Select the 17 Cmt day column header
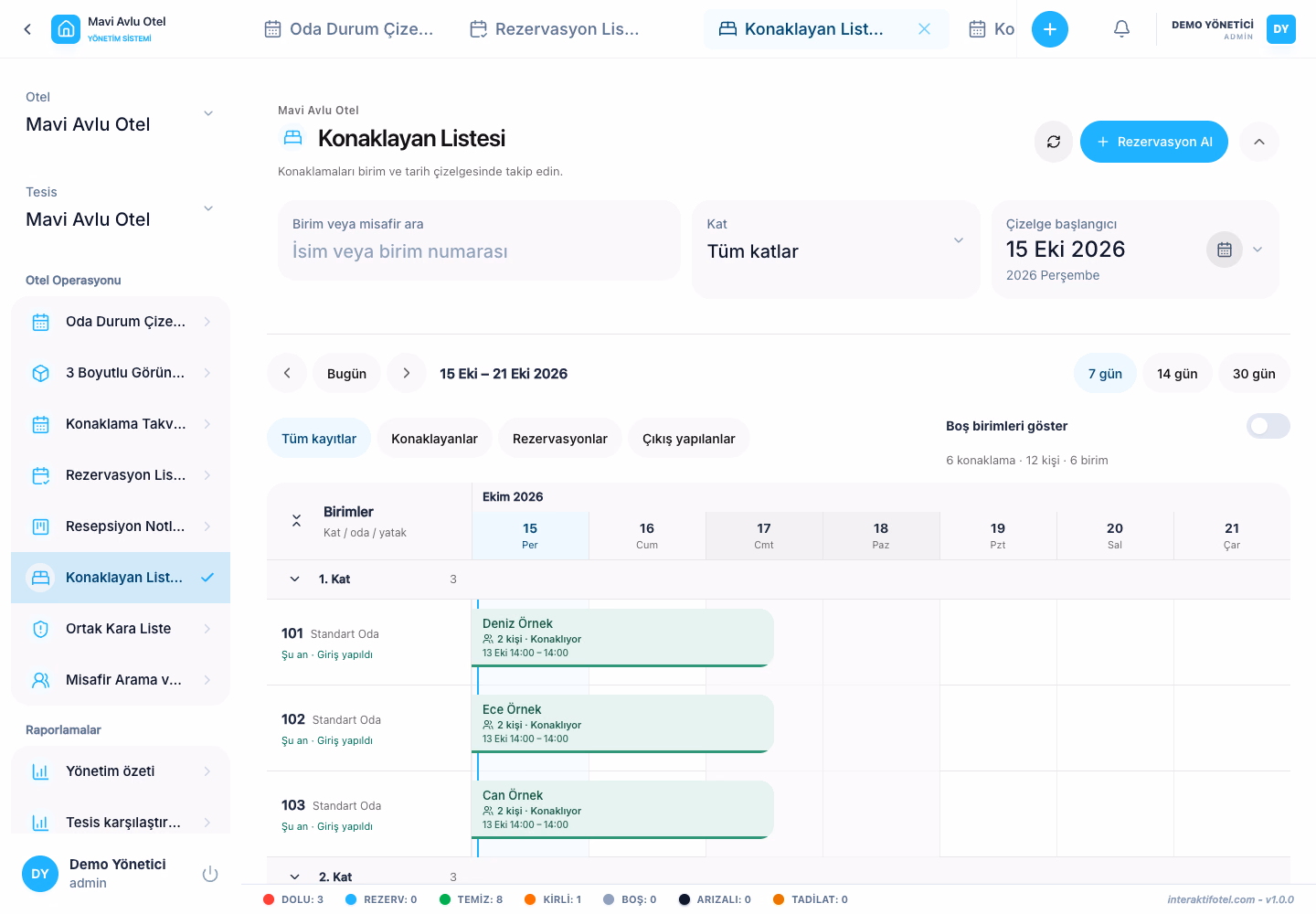Screen dimensions: 1316x914 pyautogui.click(x=764, y=536)
